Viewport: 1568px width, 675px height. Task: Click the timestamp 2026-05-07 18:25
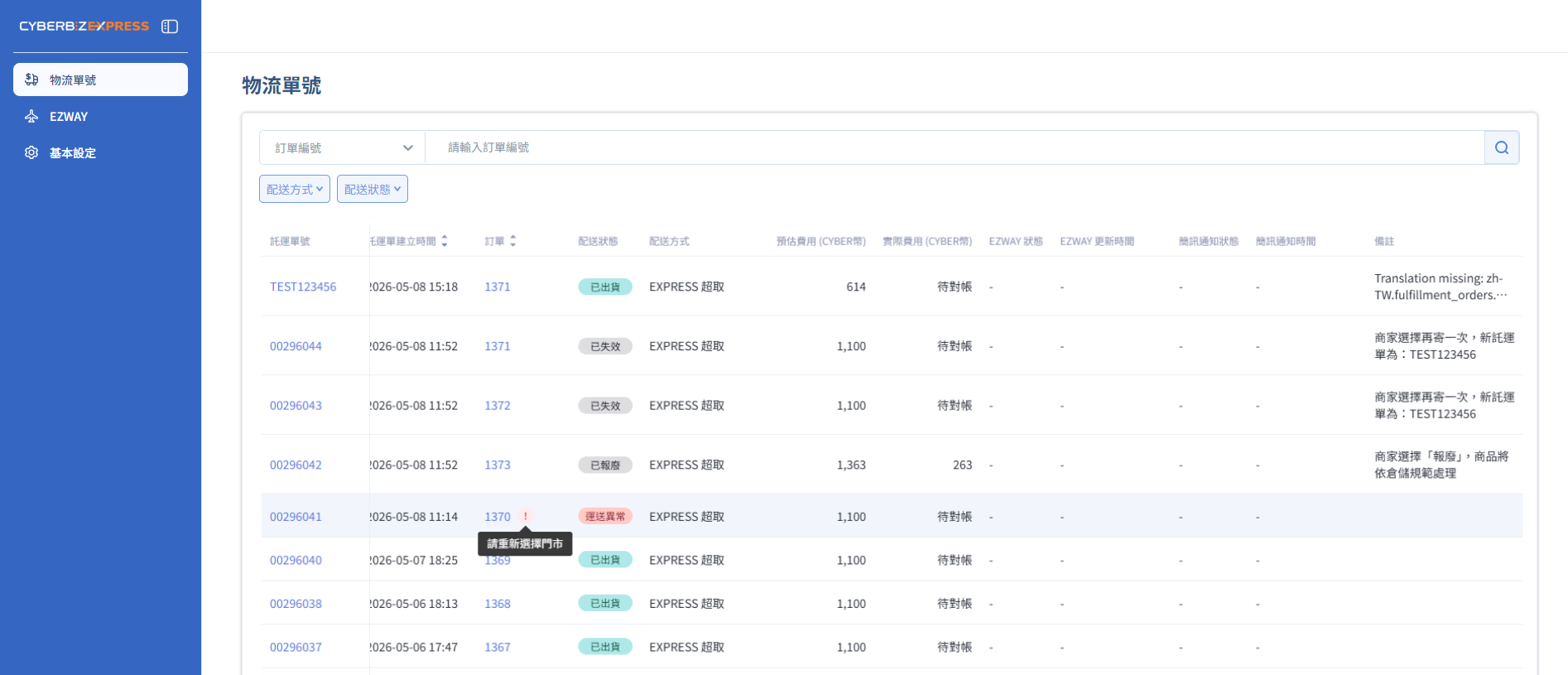(x=414, y=561)
